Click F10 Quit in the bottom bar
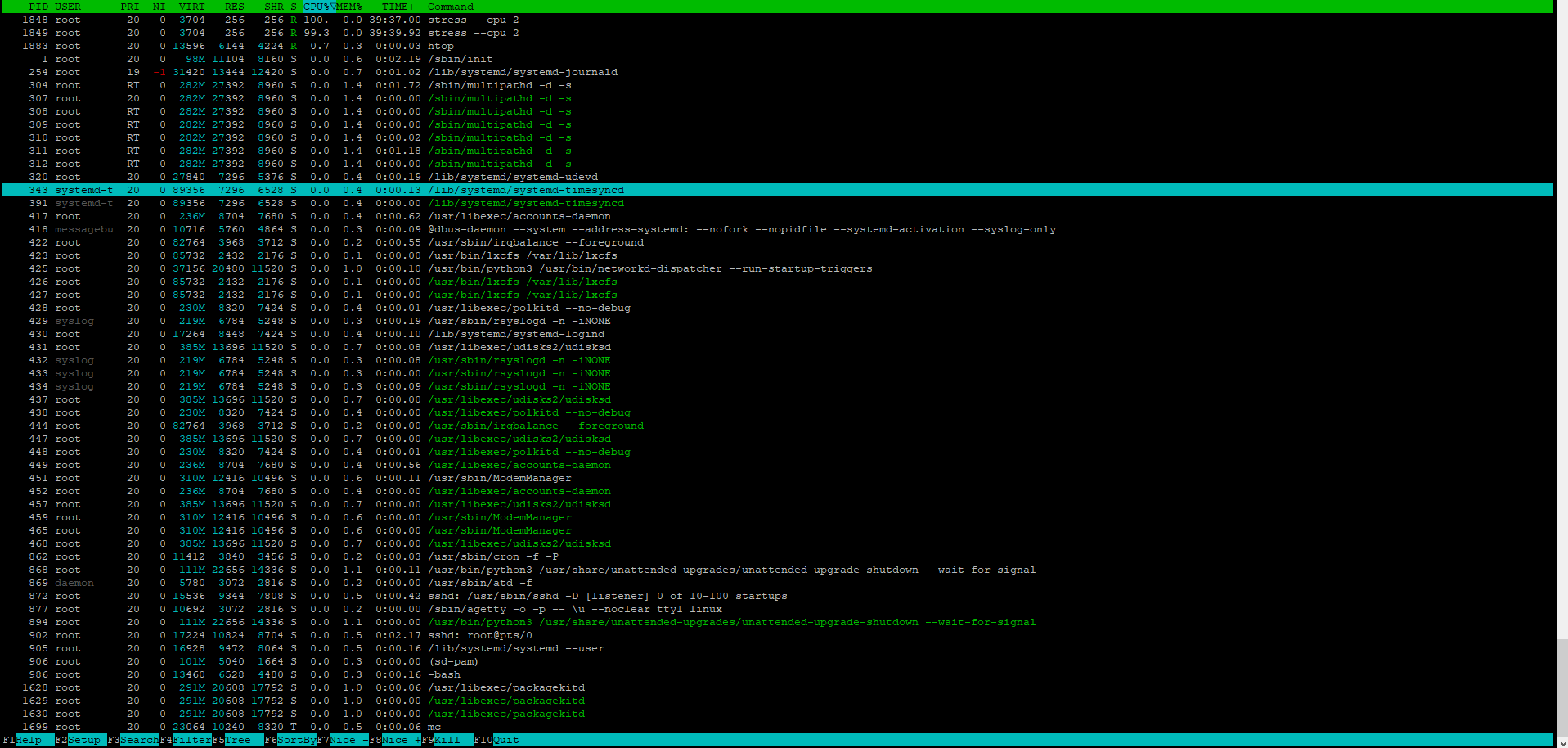This screenshot has width=1568, height=748. (496, 740)
